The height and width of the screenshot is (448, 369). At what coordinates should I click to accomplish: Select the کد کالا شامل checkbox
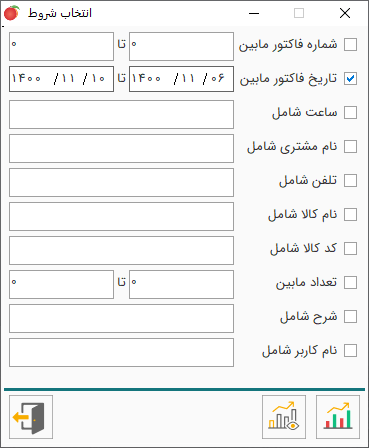(350, 248)
